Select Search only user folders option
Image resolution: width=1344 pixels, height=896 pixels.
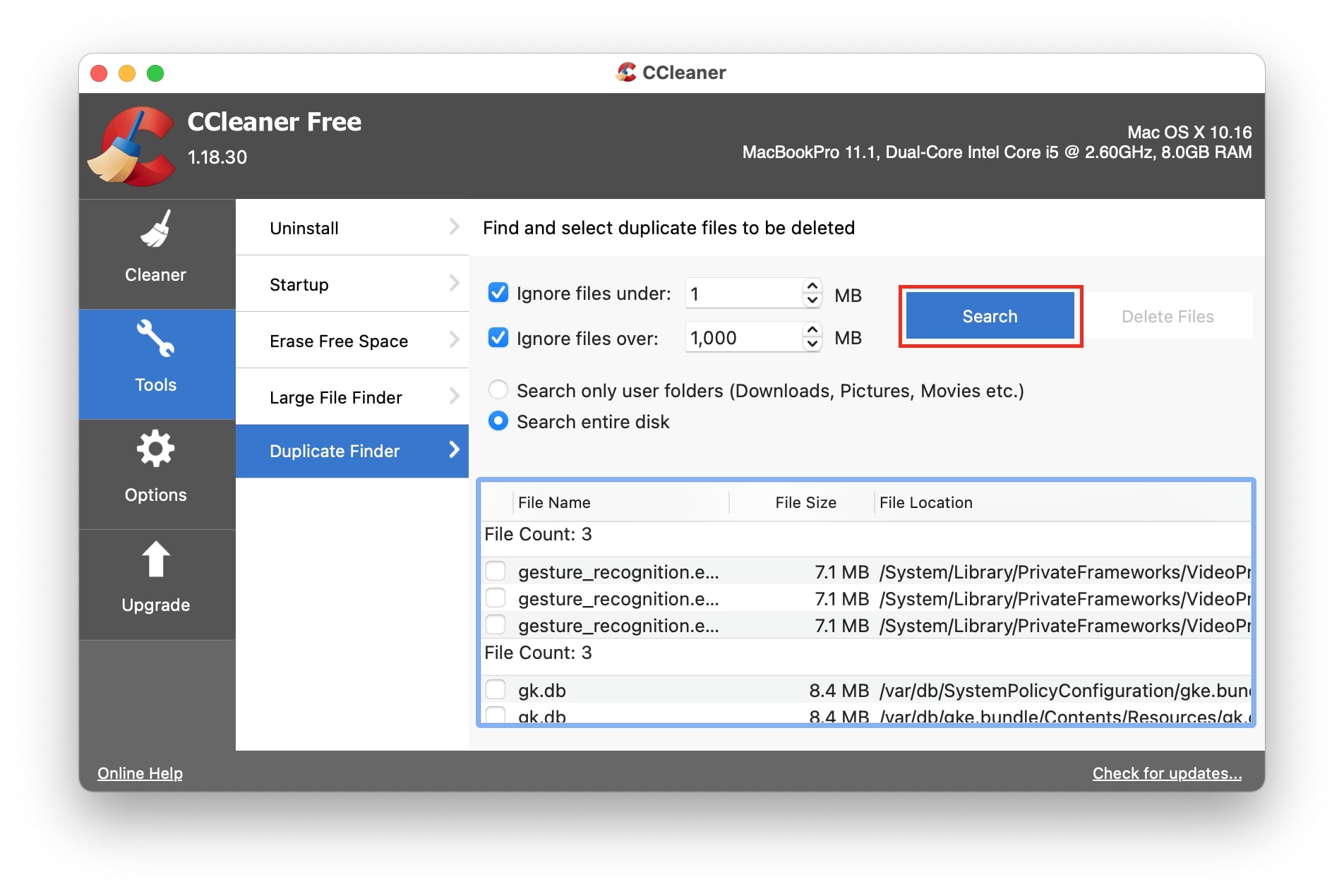click(x=498, y=389)
